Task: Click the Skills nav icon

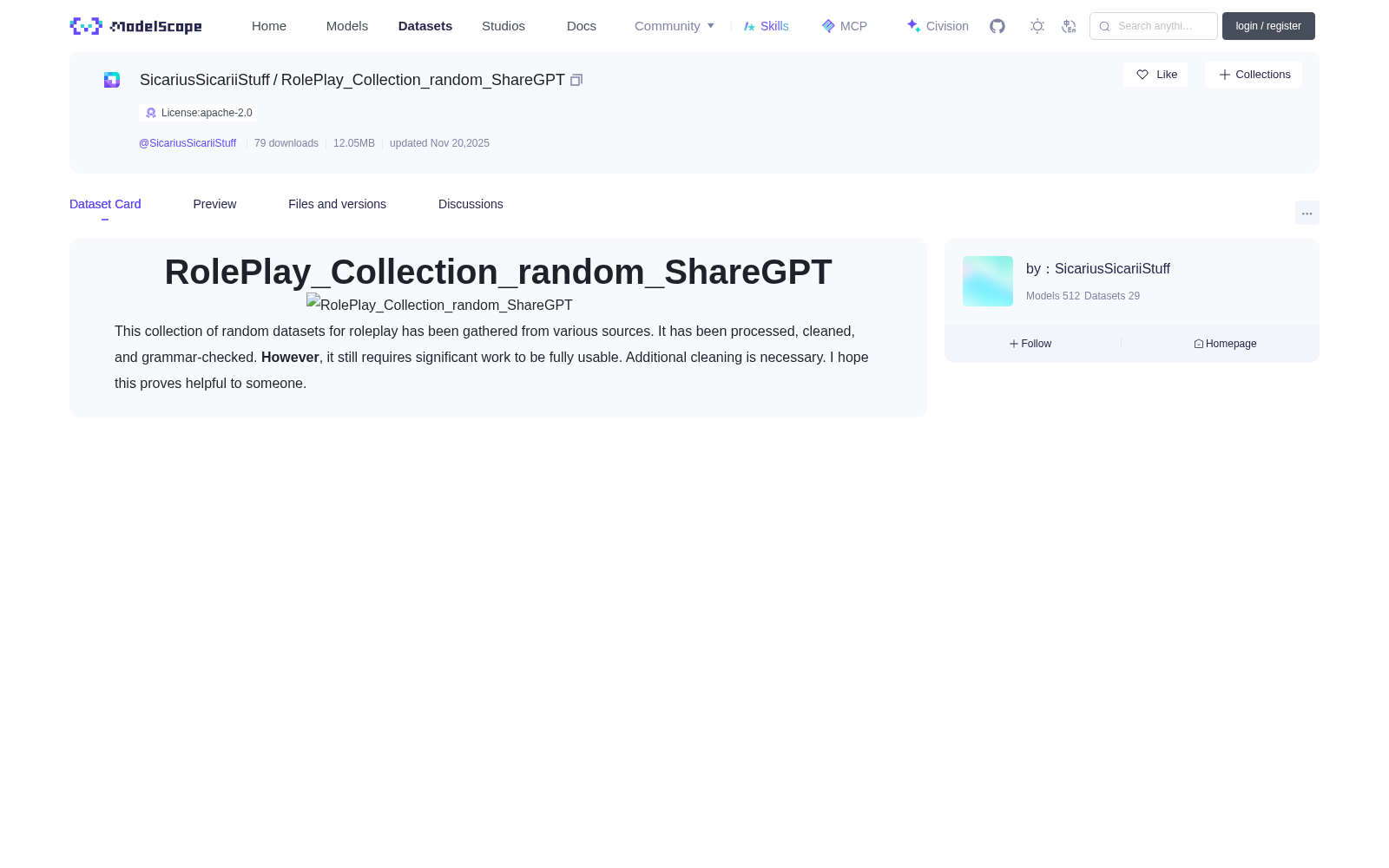Action: [x=749, y=26]
